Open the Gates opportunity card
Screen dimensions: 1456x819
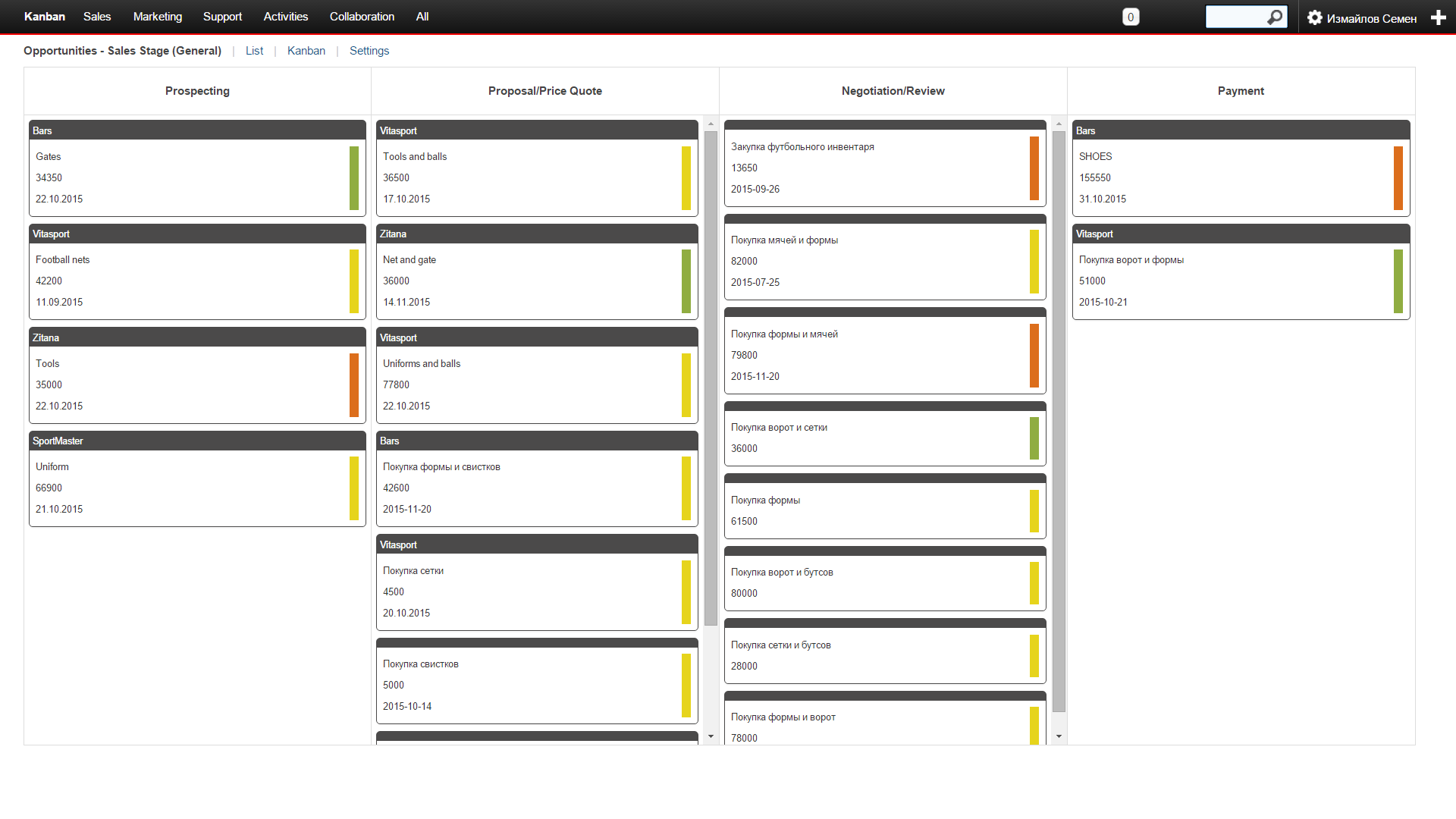(197, 168)
